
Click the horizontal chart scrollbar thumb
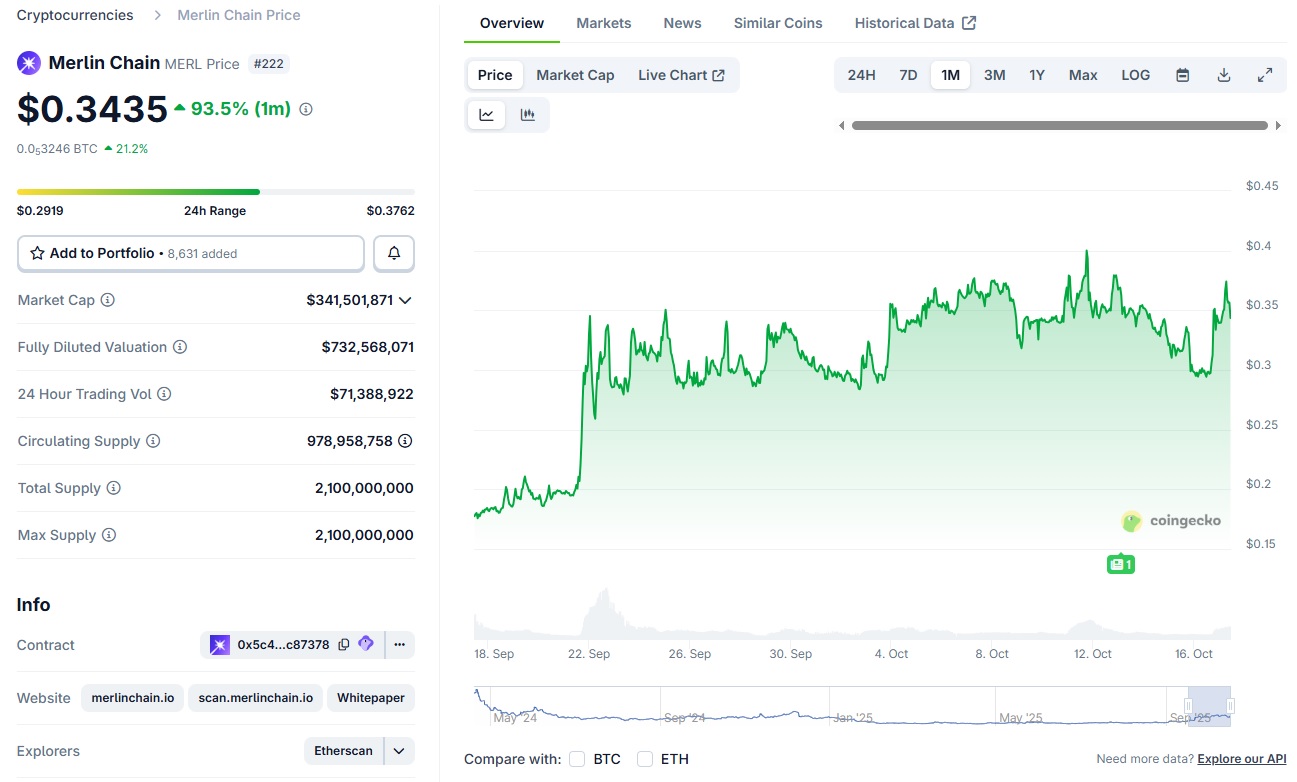[1060, 126]
